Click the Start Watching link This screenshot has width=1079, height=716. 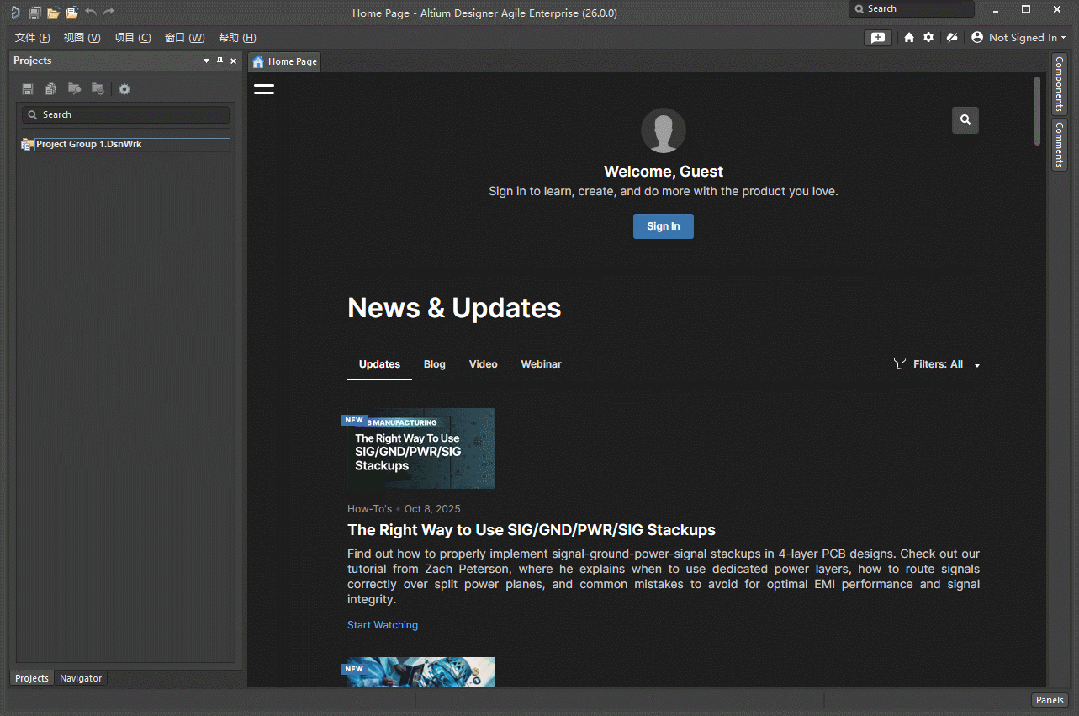[x=382, y=624]
